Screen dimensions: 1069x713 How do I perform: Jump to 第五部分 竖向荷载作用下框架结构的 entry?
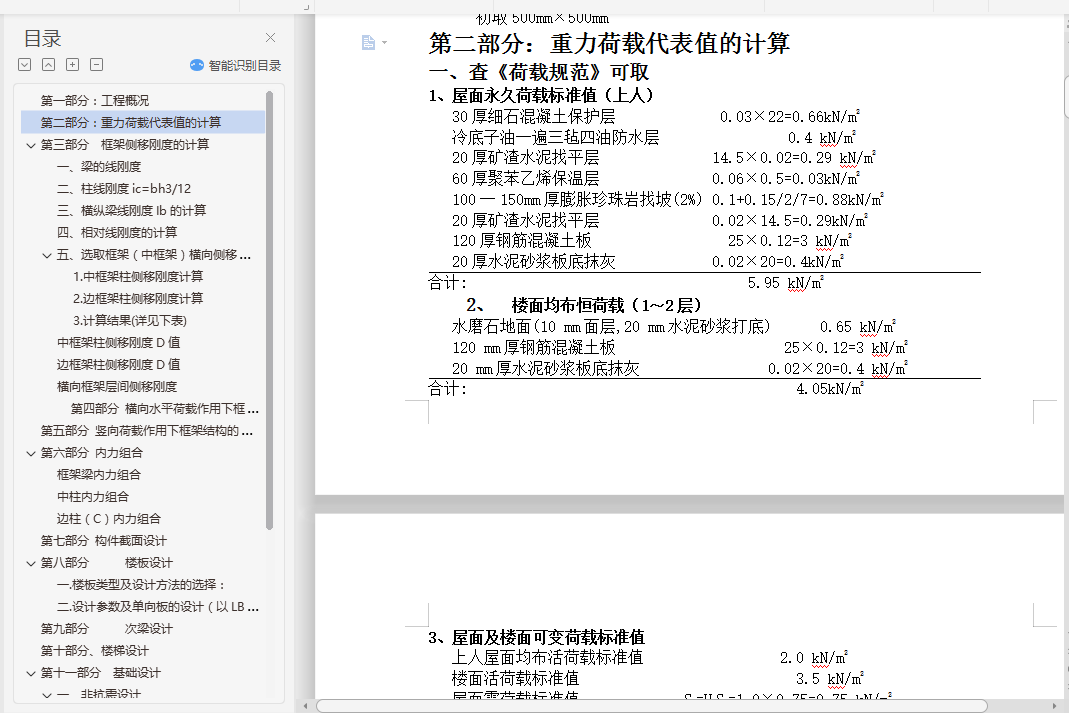147,431
